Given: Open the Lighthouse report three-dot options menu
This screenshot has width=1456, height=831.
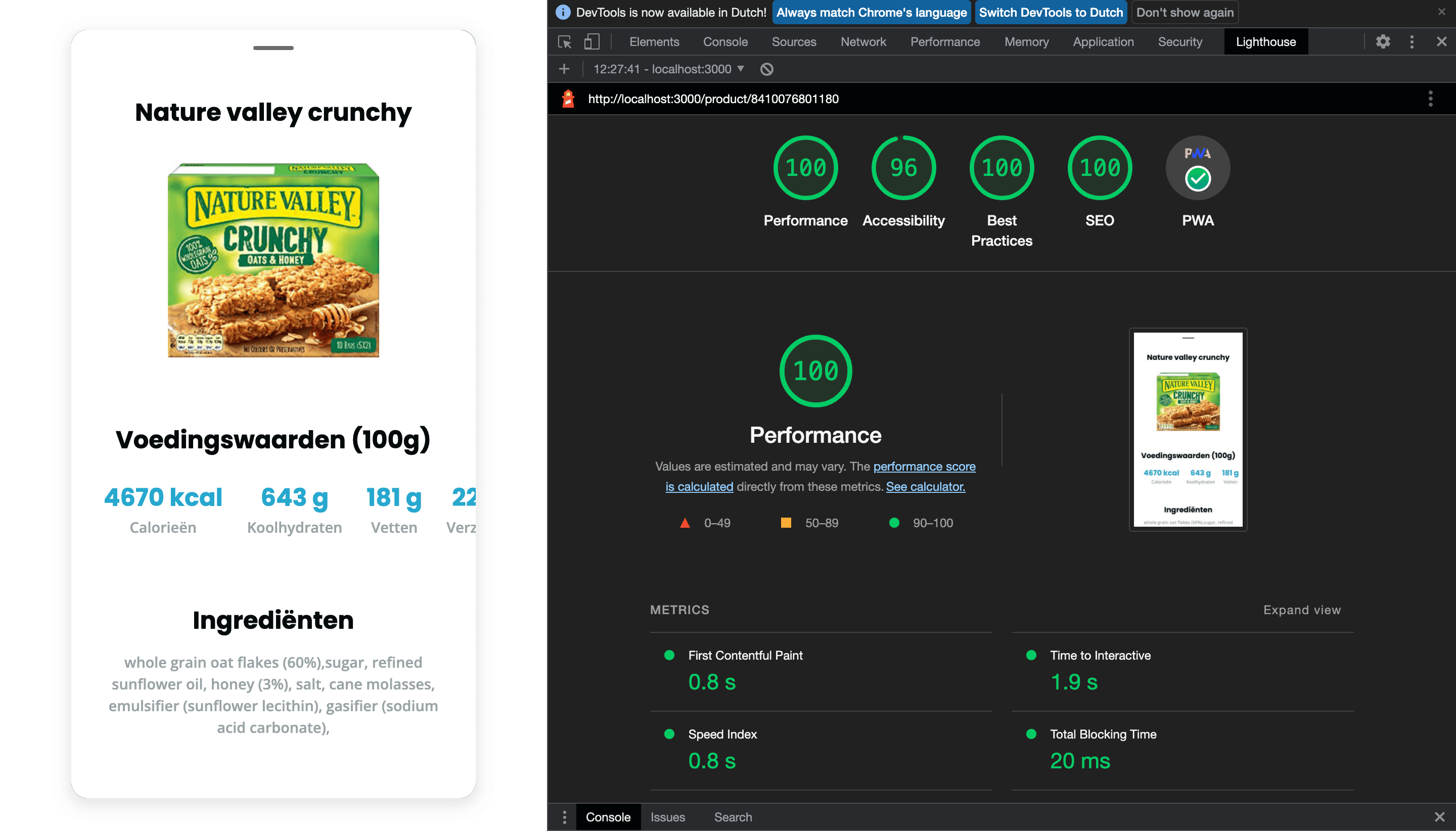Looking at the screenshot, I should click(1430, 99).
